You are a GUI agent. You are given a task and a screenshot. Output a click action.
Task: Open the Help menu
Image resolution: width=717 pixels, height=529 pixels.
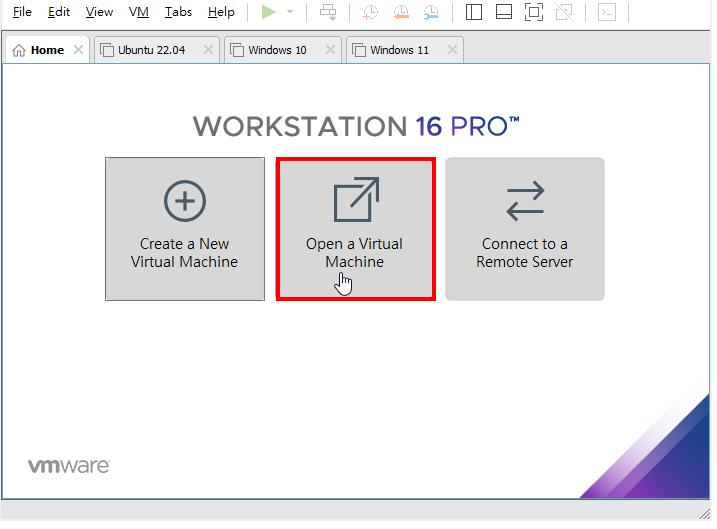(x=221, y=12)
